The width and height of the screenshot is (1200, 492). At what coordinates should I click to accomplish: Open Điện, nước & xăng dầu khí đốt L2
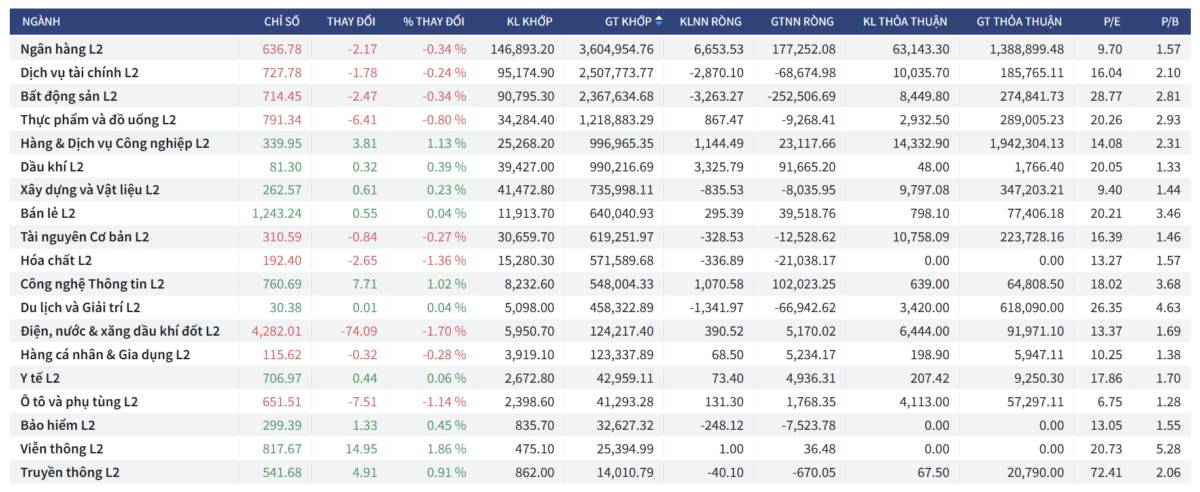[x=120, y=331]
